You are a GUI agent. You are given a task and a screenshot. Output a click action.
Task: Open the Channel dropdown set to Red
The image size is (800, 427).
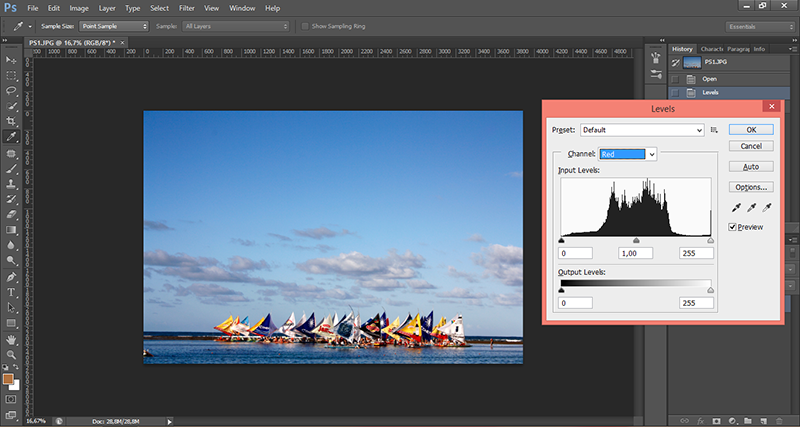(x=627, y=154)
